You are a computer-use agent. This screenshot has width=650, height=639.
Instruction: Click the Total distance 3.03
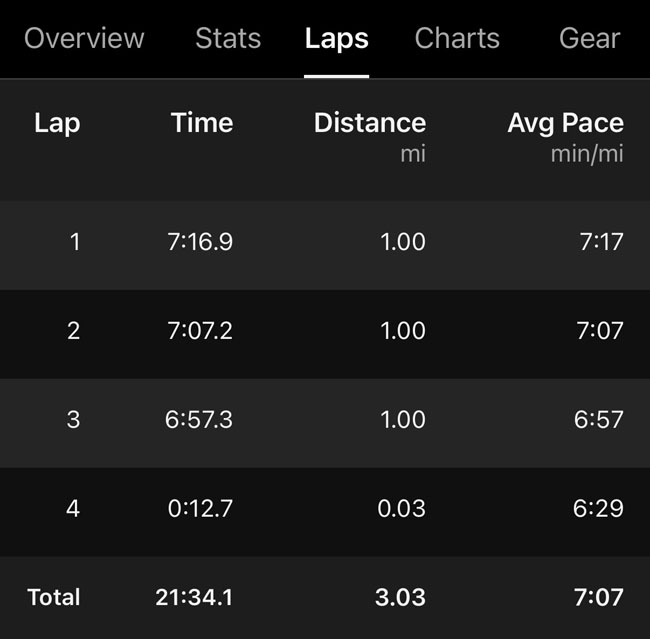point(399,597)
